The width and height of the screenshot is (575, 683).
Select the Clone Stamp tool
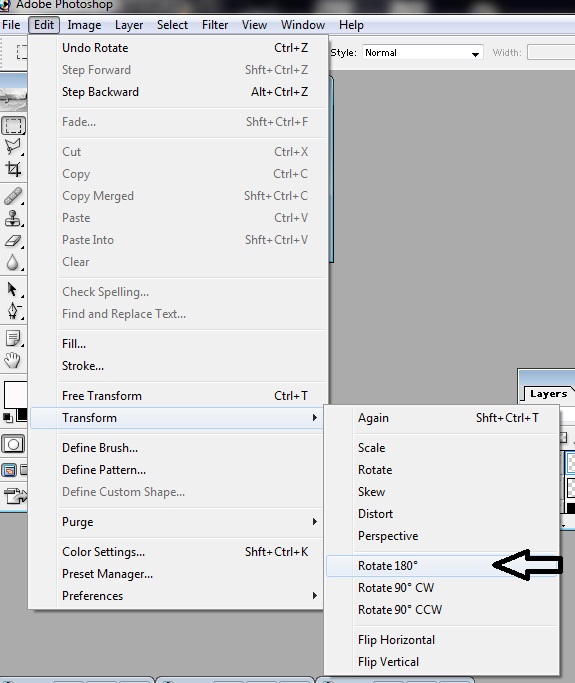13,218
